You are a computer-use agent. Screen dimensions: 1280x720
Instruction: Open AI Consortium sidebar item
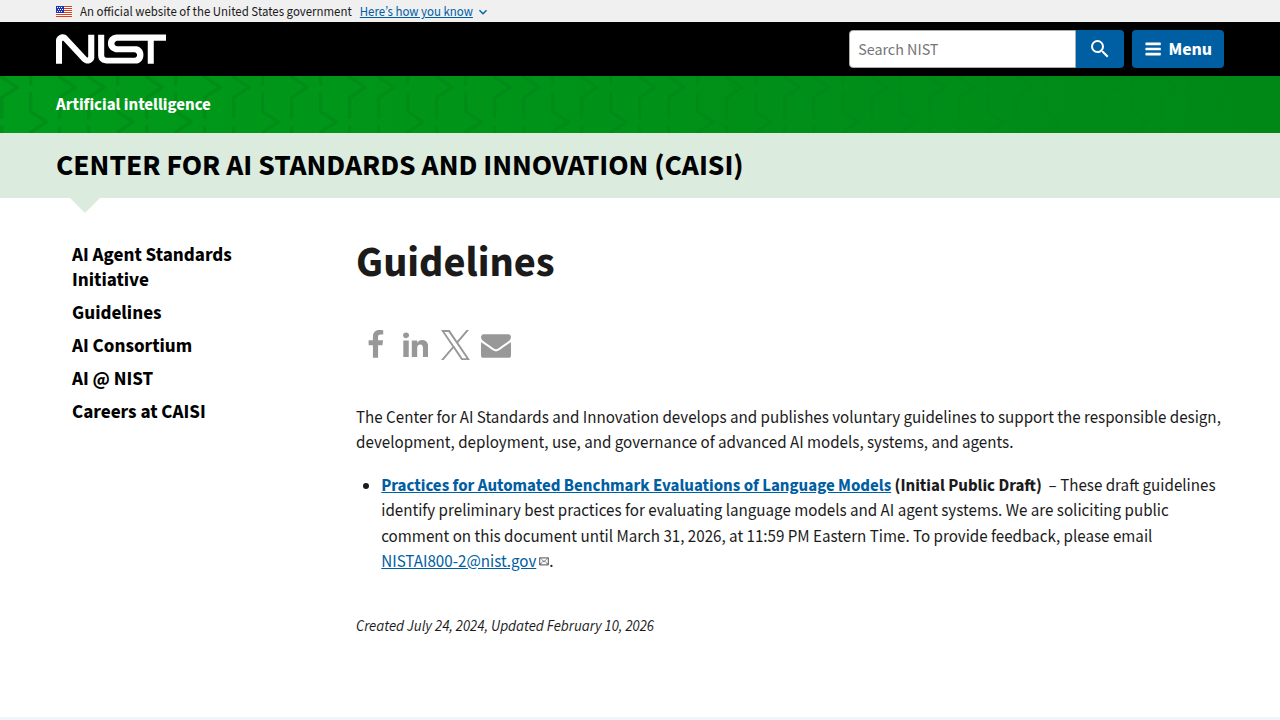(x=132, y=346)
